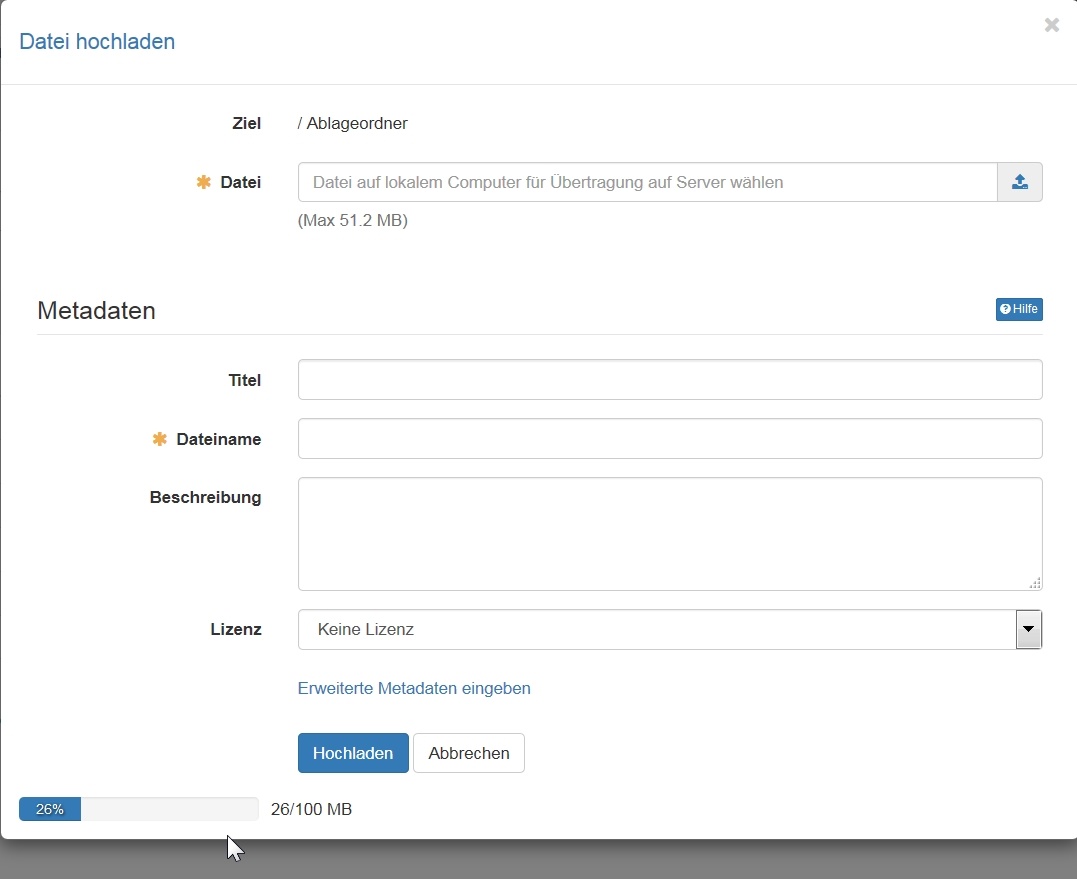Click into the Dateiname text field
The width and height of the screenshot is (1077, 879).
point(669,439)
